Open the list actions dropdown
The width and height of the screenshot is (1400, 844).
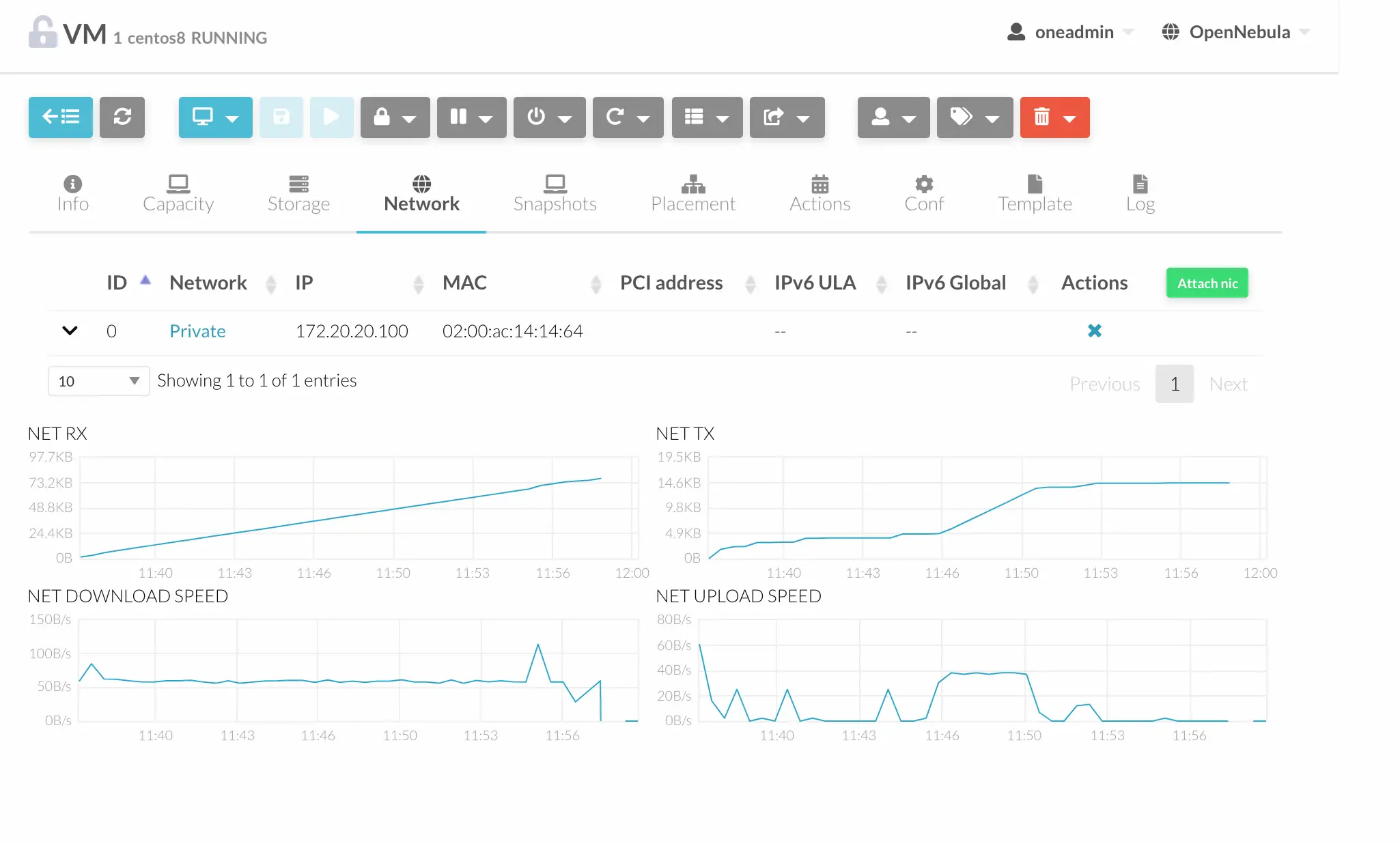pyautogui.click(x=707, y=117)
